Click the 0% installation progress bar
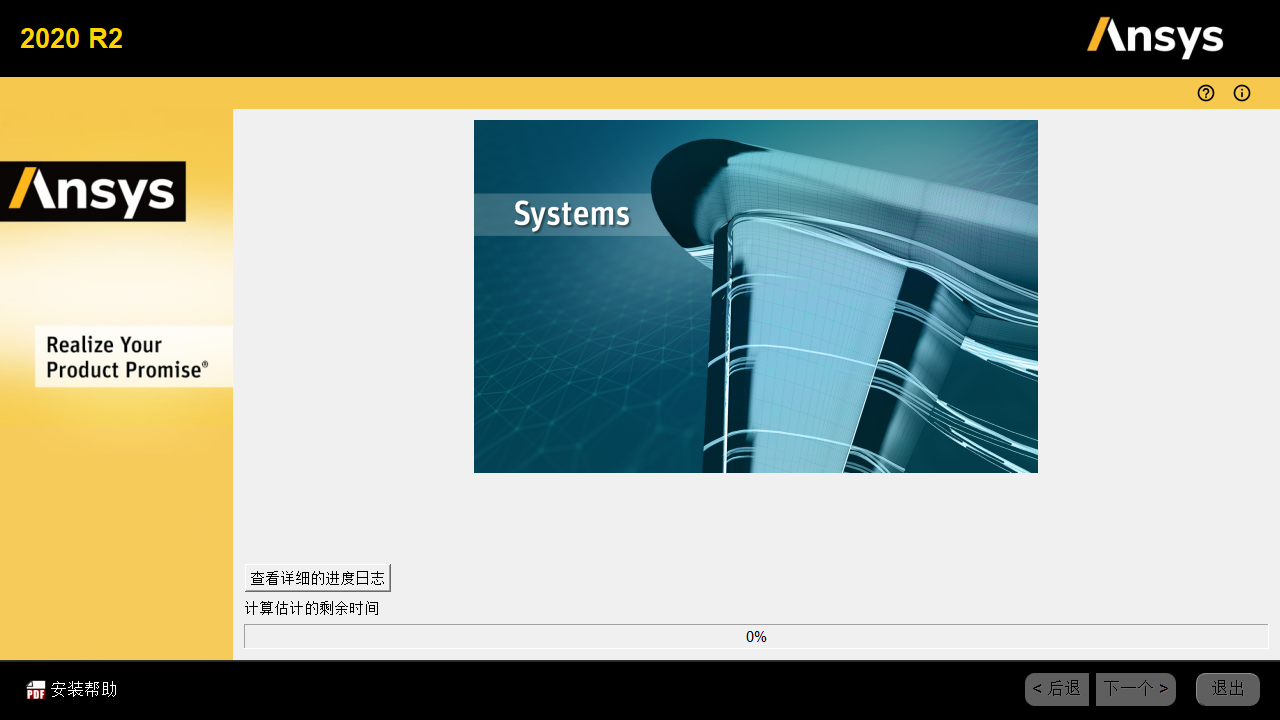 point(756,637)
